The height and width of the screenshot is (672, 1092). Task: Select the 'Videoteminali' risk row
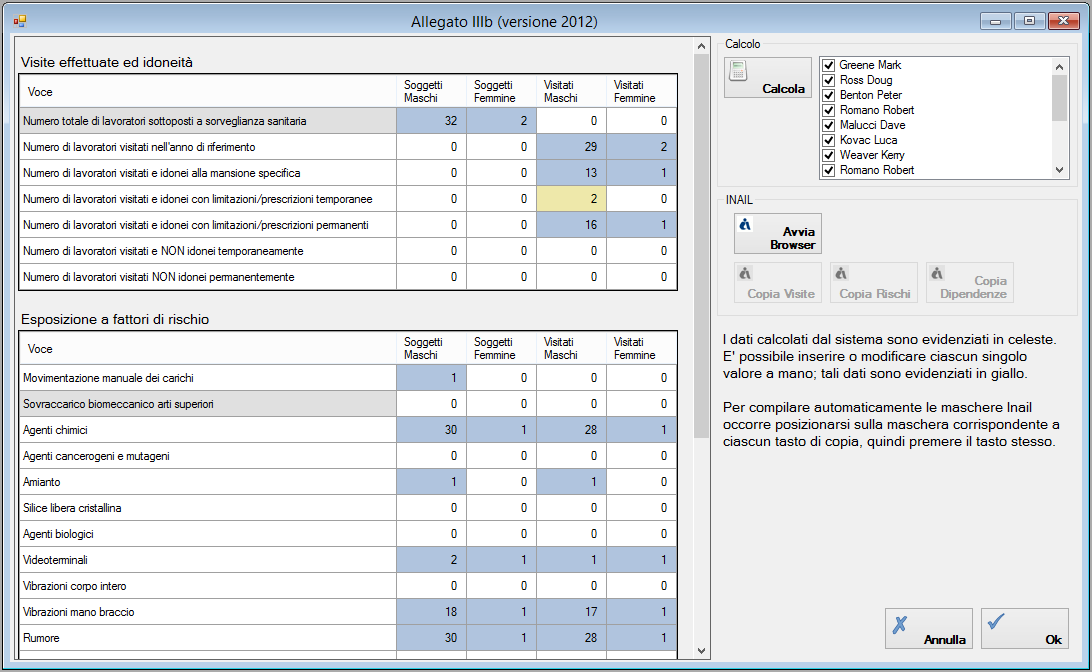coord(348,560)
